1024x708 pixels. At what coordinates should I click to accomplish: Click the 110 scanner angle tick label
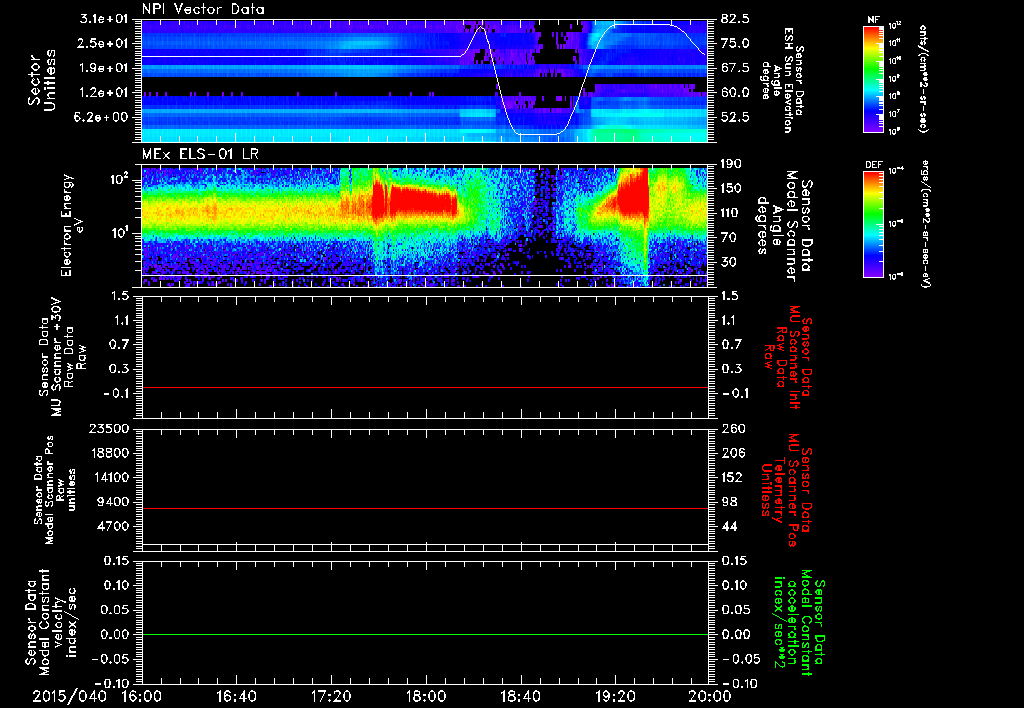tap(731, 213)
